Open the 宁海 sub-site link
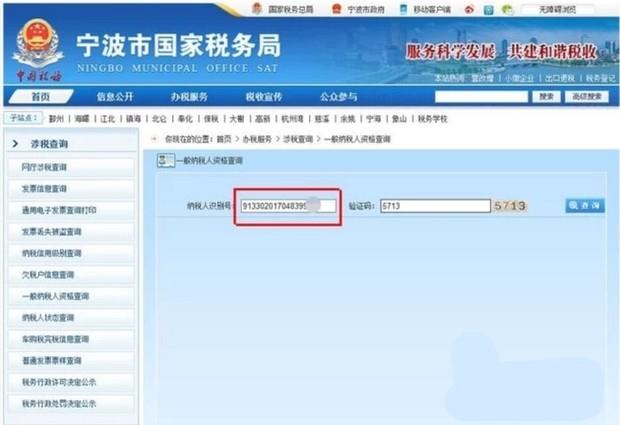Screen dimensions: 620x425 (374, 119)
